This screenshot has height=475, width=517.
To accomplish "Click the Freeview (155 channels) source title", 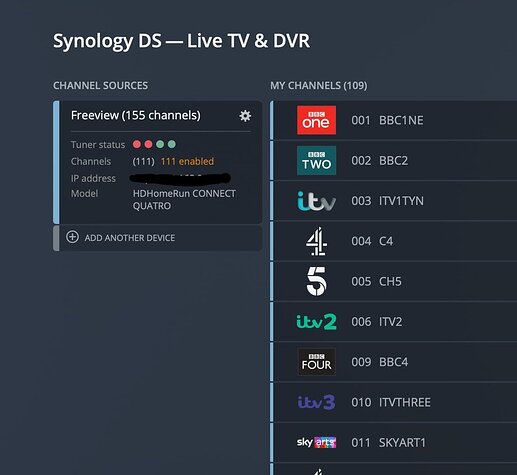I will pyautogui.click(x=136, y=115).
